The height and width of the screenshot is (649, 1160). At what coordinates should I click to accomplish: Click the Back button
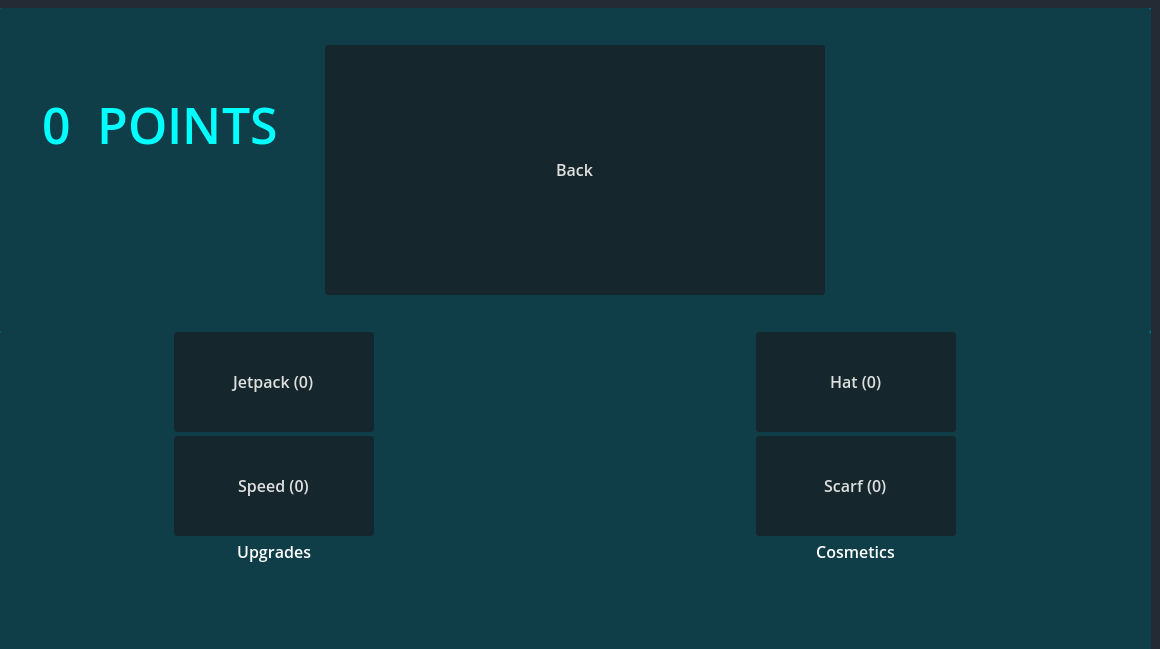tap(575, 169)
